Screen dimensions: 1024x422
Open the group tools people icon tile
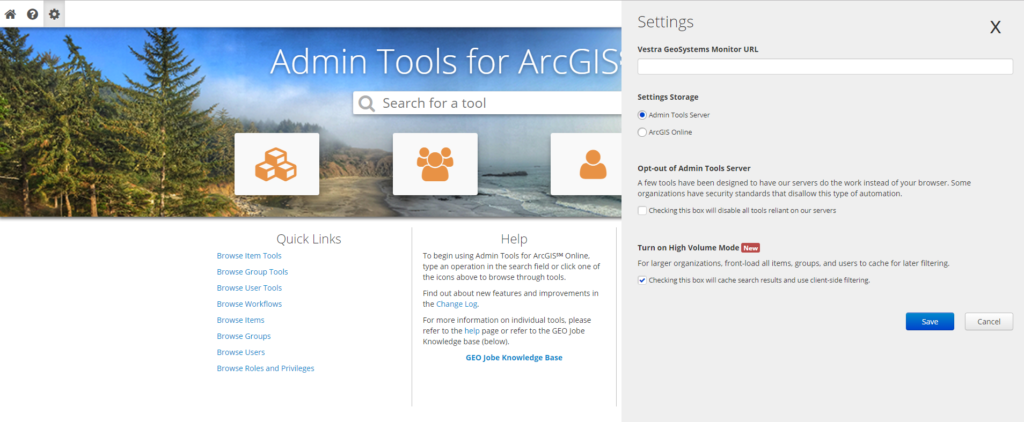pyautogui.click(x=435, y=164)
